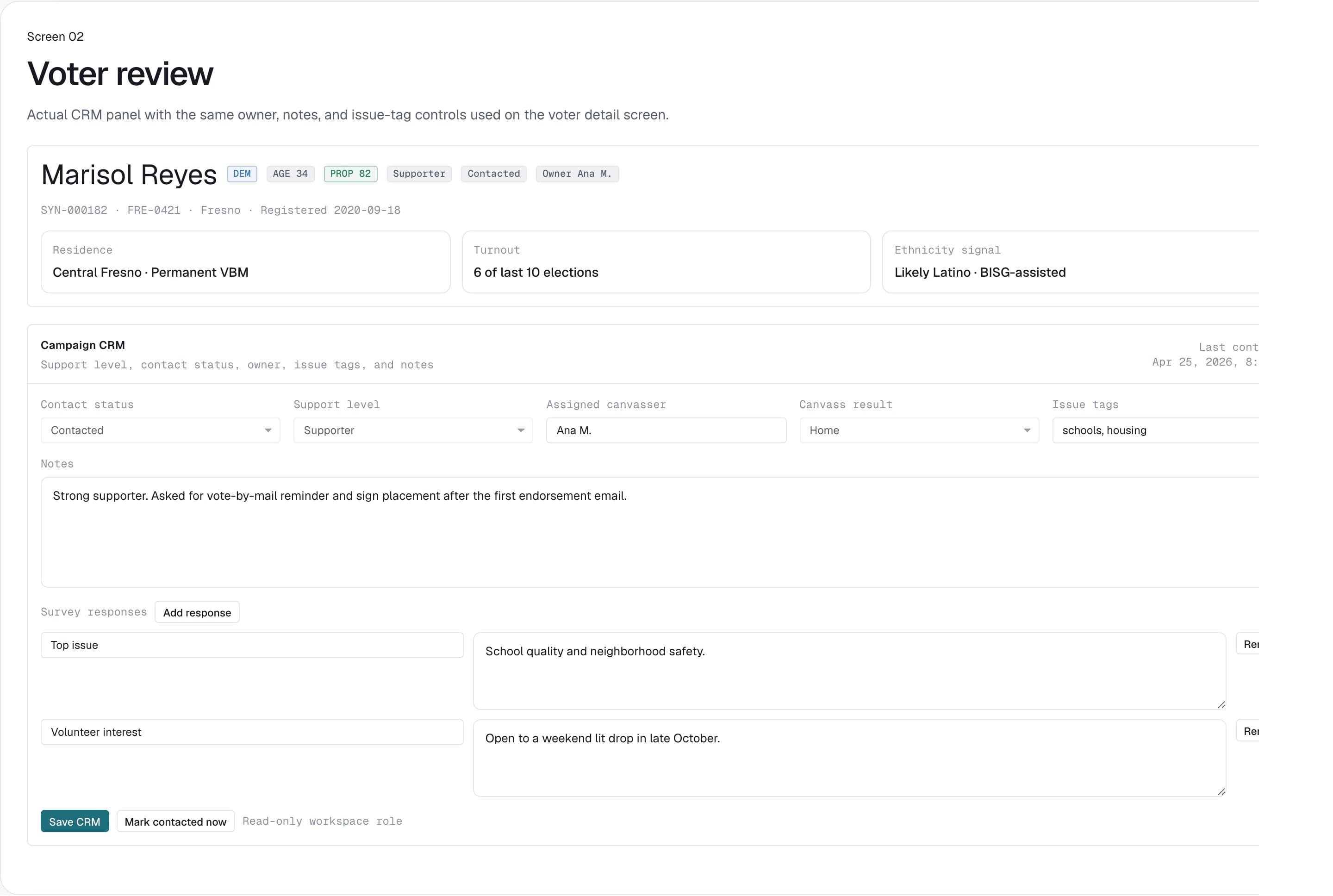Click the PROP 82 badge
The image size is (1333, 896).
click(350, 174)
